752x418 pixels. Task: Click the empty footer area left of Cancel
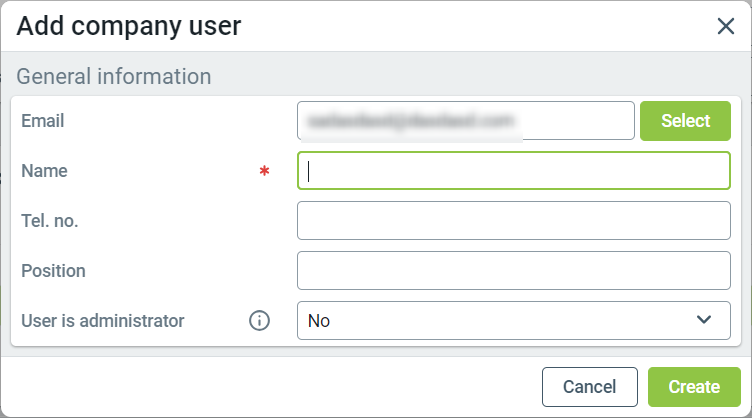pyautogui.click(x=270, y=387)
